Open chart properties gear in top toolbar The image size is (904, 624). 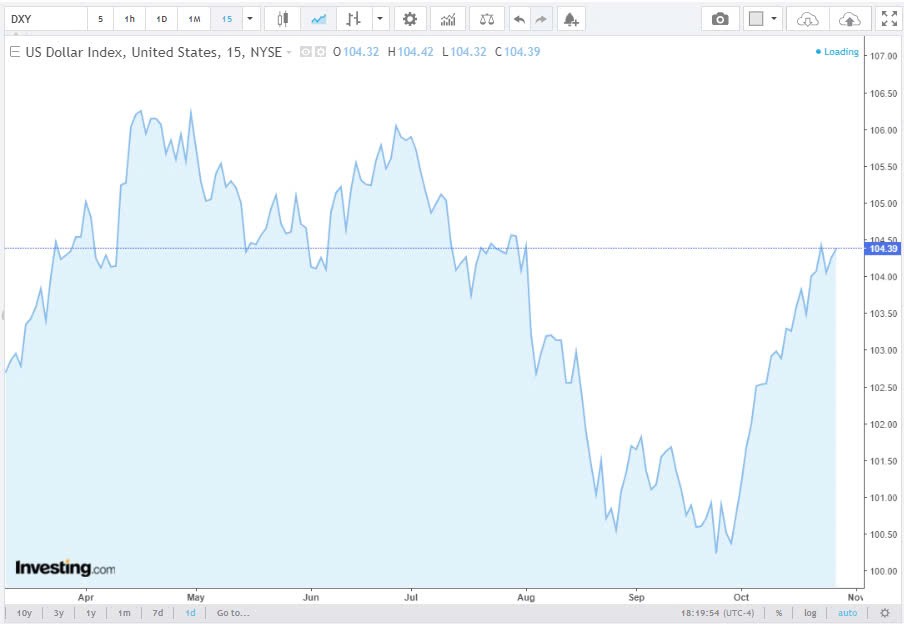pyautogui.click(x=409, y=19)
